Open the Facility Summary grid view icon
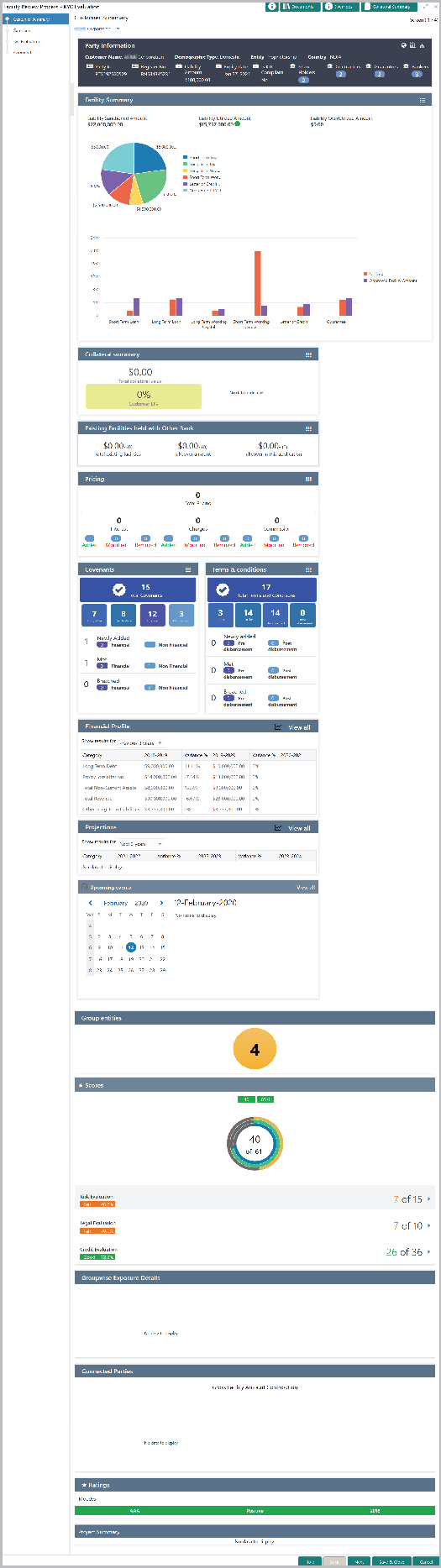 [422, 100]
